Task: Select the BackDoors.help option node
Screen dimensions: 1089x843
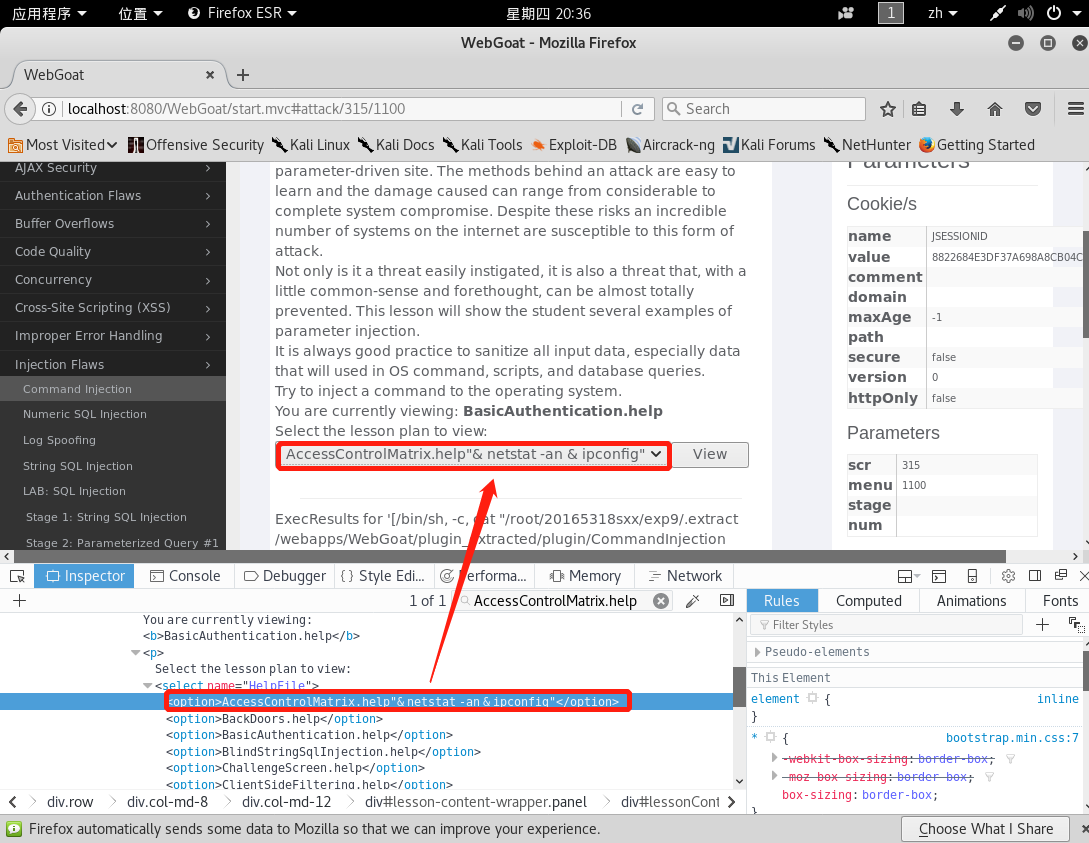Action: [274, 719]
